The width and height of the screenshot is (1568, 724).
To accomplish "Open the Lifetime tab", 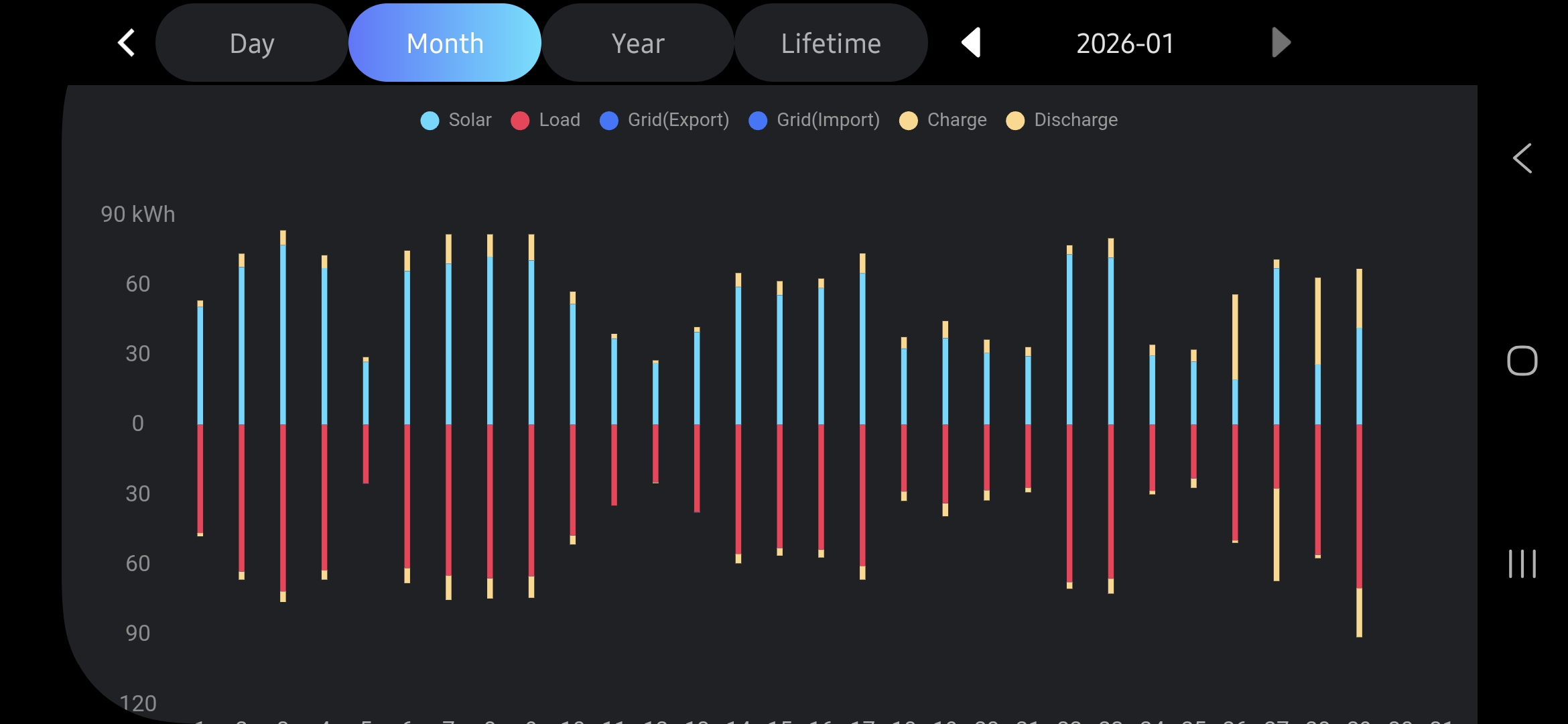I will (x=831, y=43).
